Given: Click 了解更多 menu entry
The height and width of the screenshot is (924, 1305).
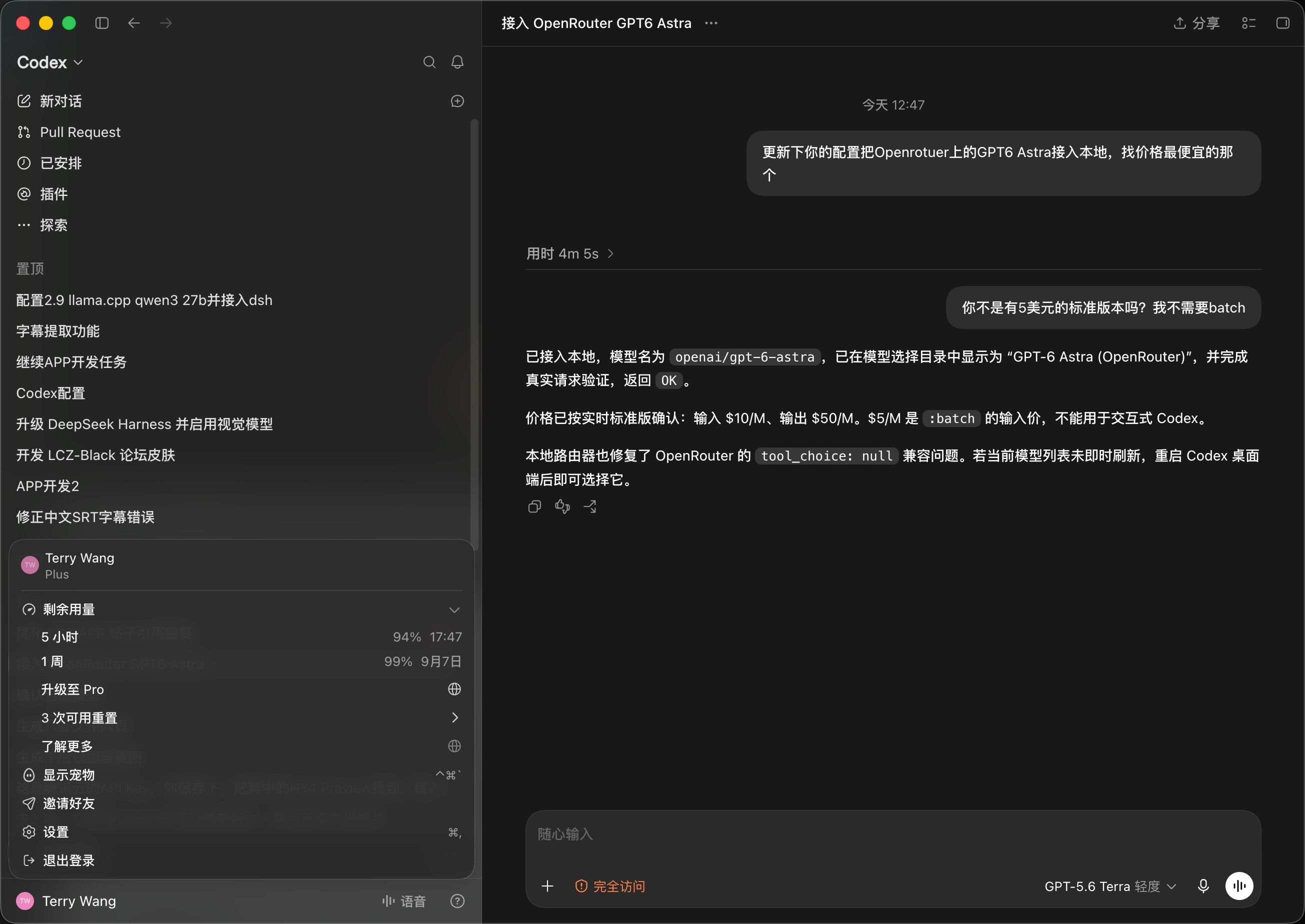Looking at the screenshot, I should [241, 746].
